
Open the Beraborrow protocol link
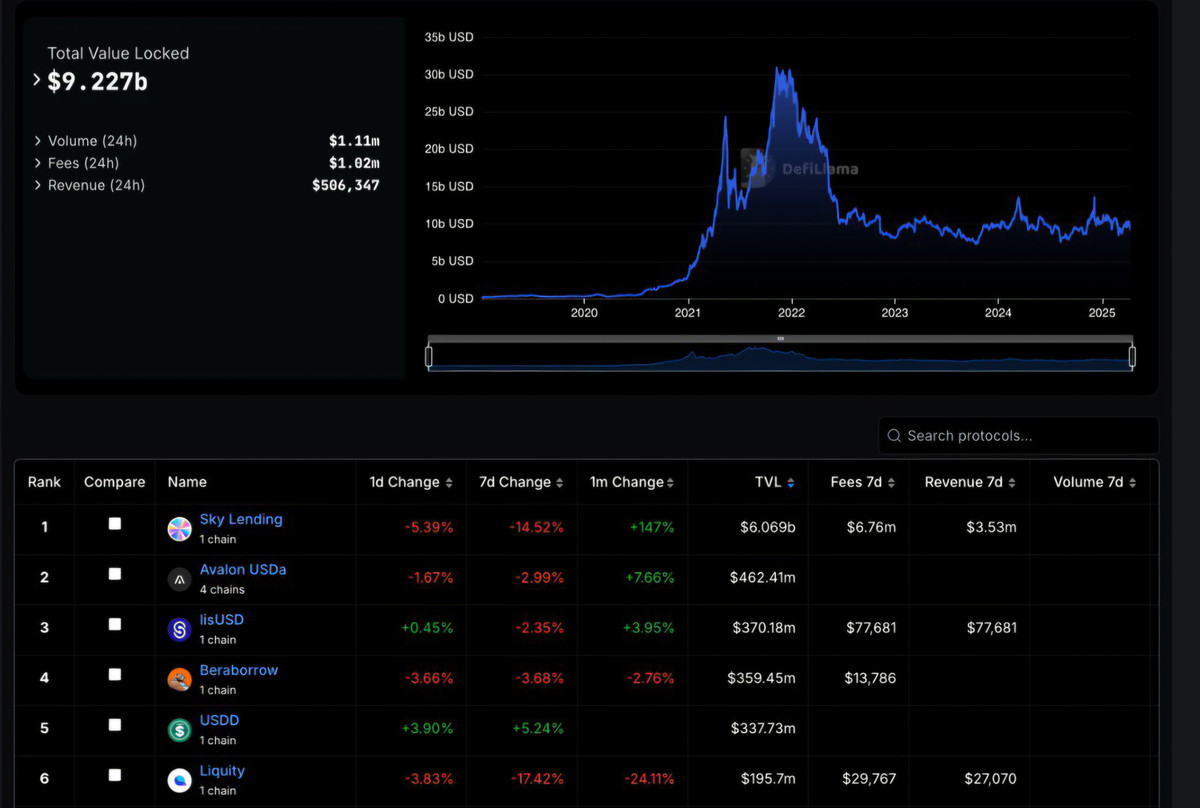[238, 670]
